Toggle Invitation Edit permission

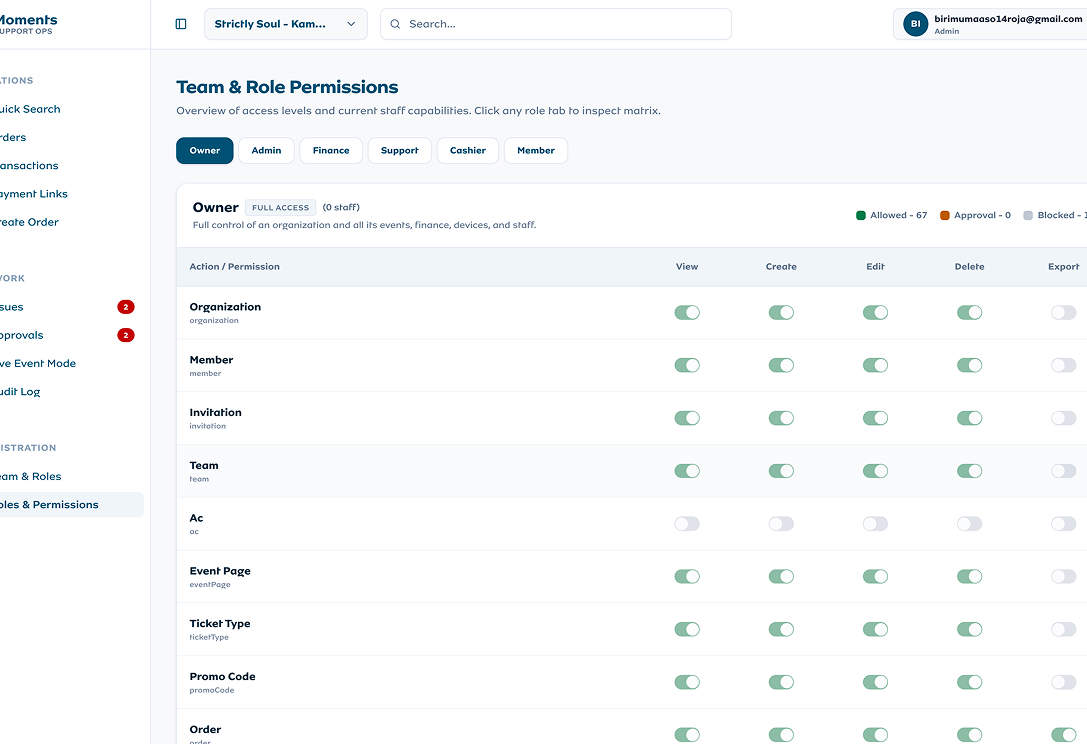(876, 418)
